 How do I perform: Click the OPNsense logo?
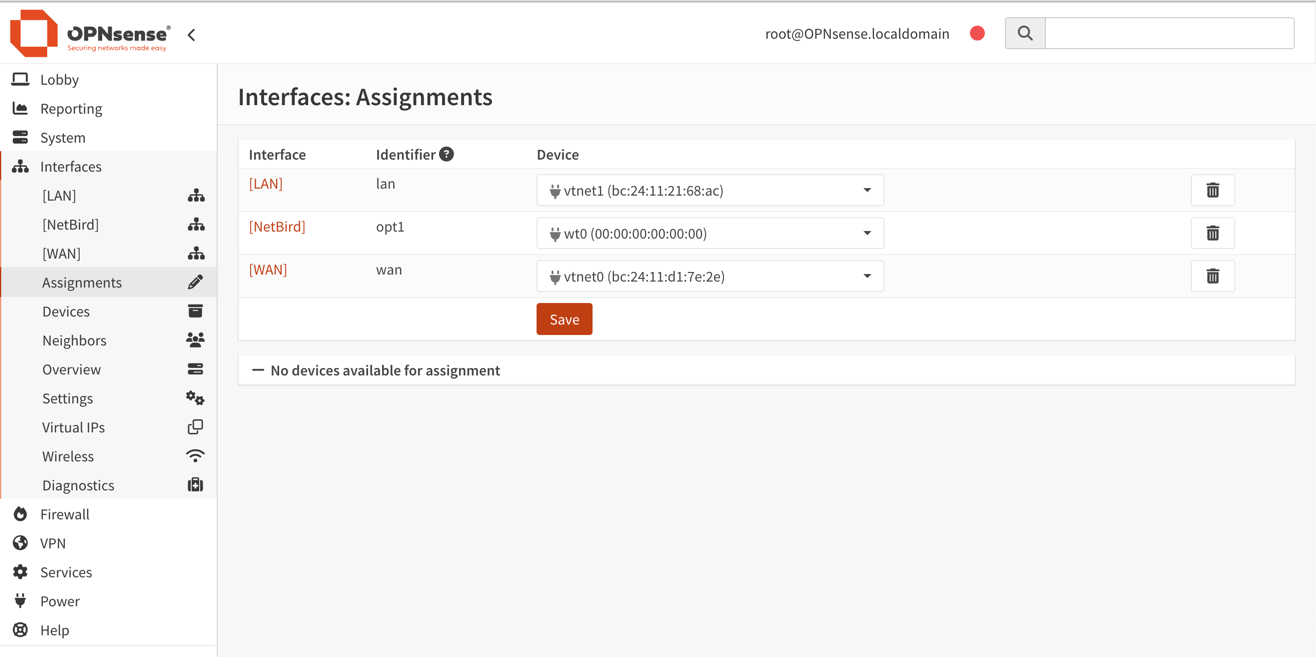coord(90,33)
